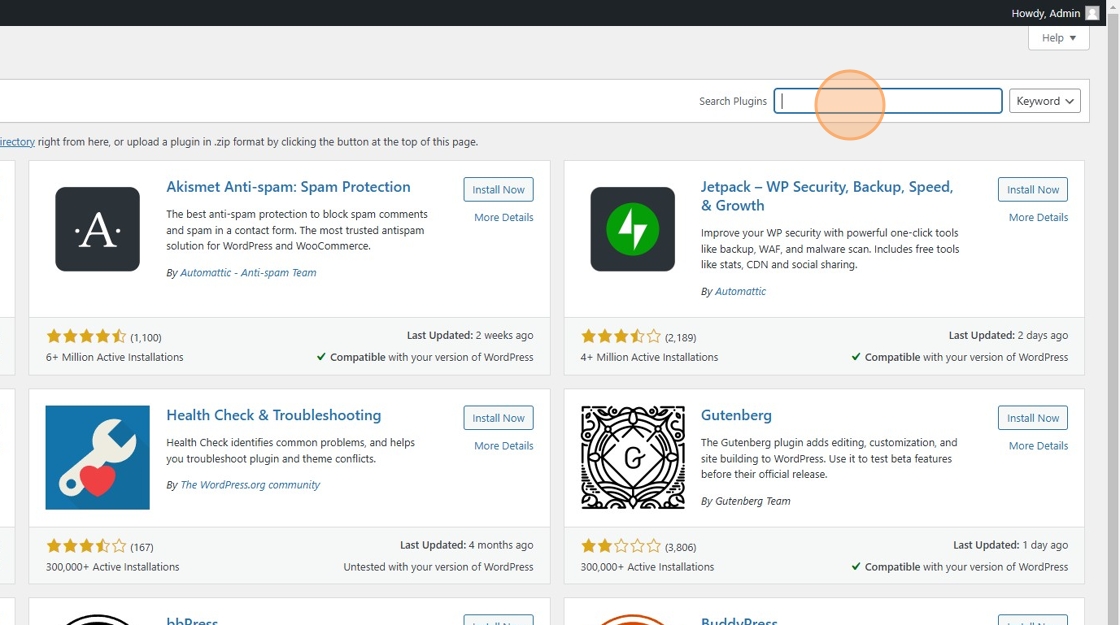Click the 'Search Plugins' label
This screenshot has height=625, width=1120.
coord(733,101)
